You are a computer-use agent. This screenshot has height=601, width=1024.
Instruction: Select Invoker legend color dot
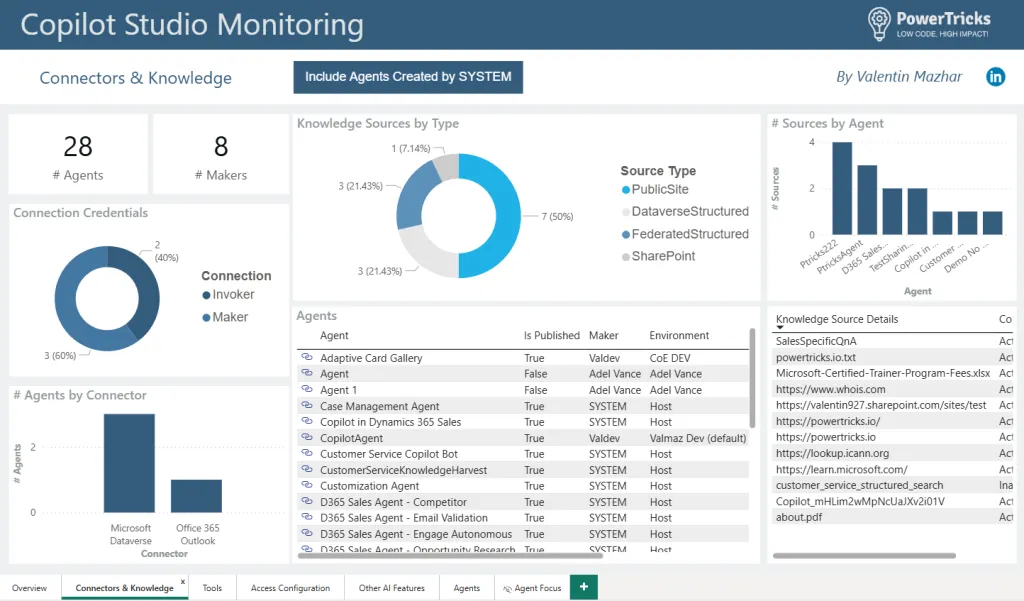point(206,295)
